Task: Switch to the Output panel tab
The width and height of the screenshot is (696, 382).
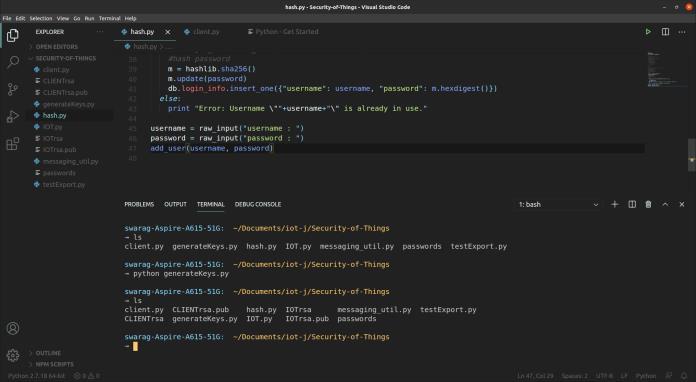Action: click(x=175, y=204)
